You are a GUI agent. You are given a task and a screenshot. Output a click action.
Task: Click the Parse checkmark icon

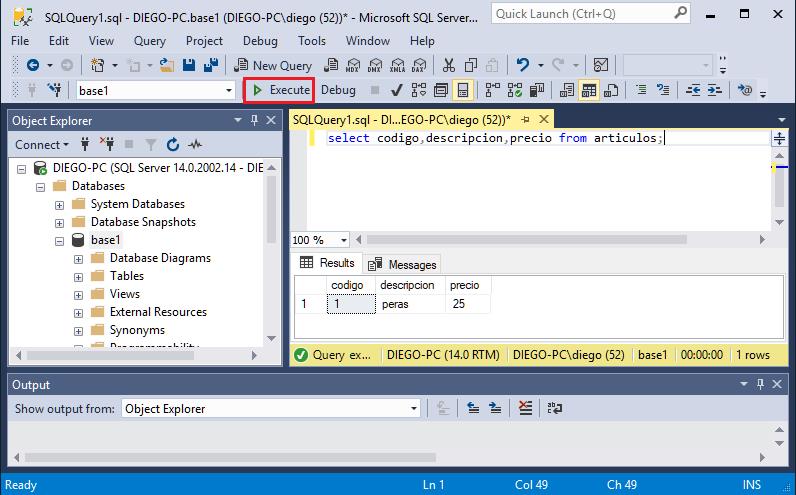(x=396, y=90)
